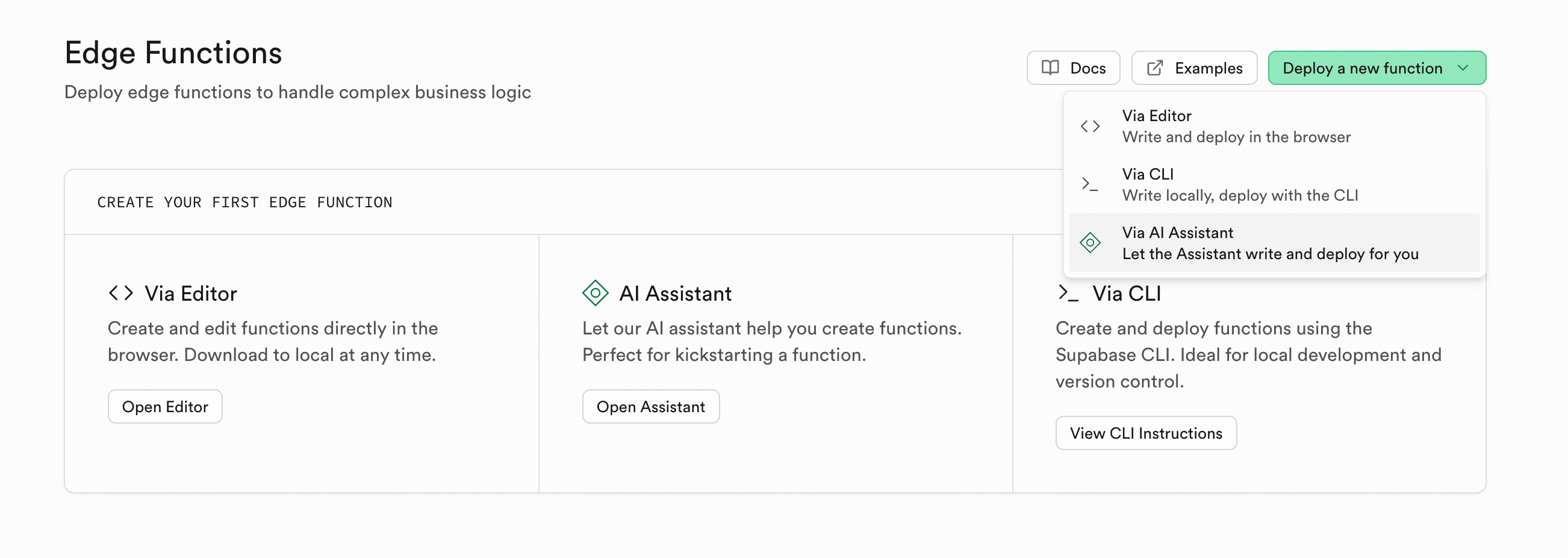Image resolution: width=1568 pixels, height=558 pixels.
Task: Collapse the Deploy a new function menu
Action: 1377,67
